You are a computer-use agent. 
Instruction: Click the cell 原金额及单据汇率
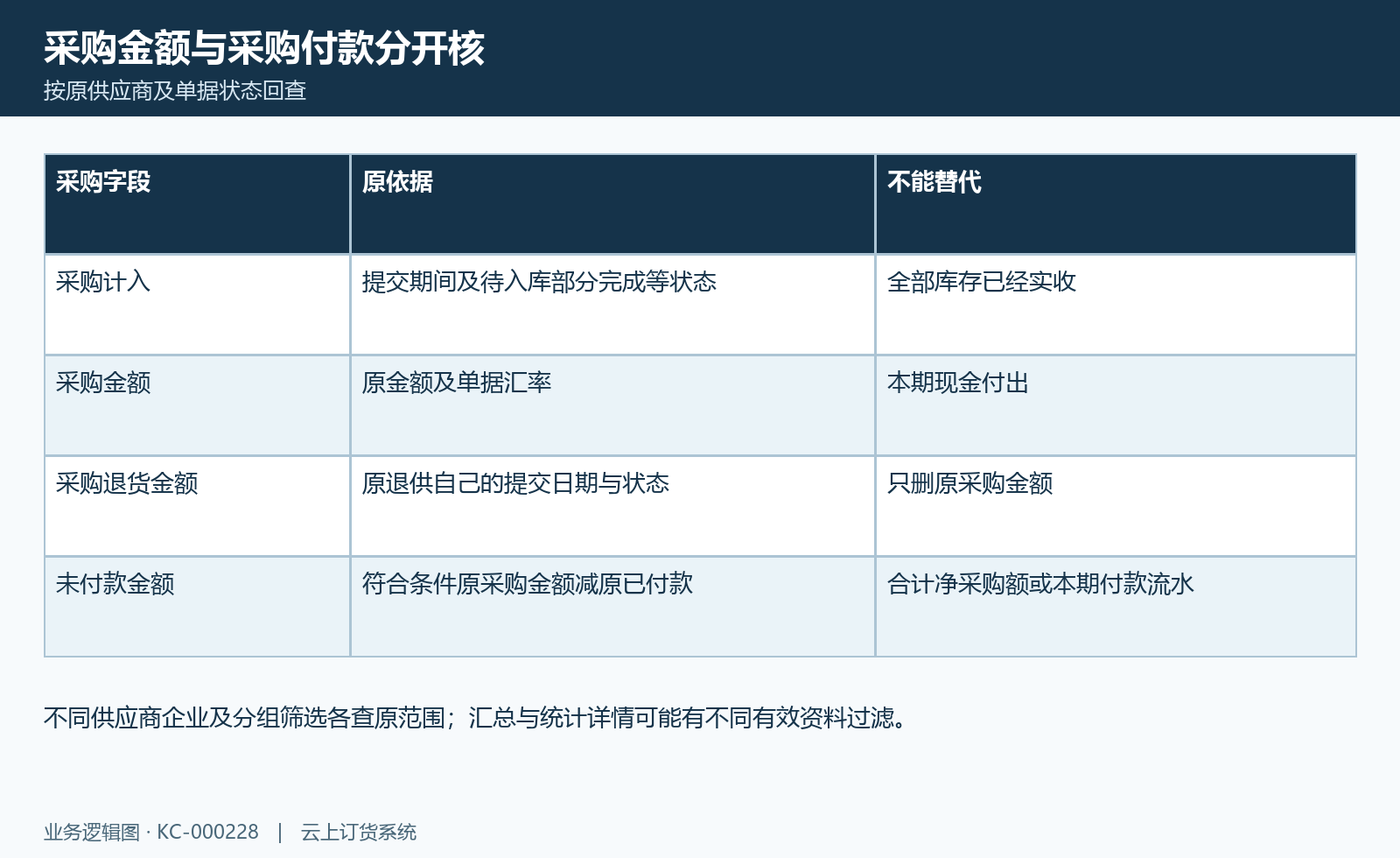coord(612,405)
